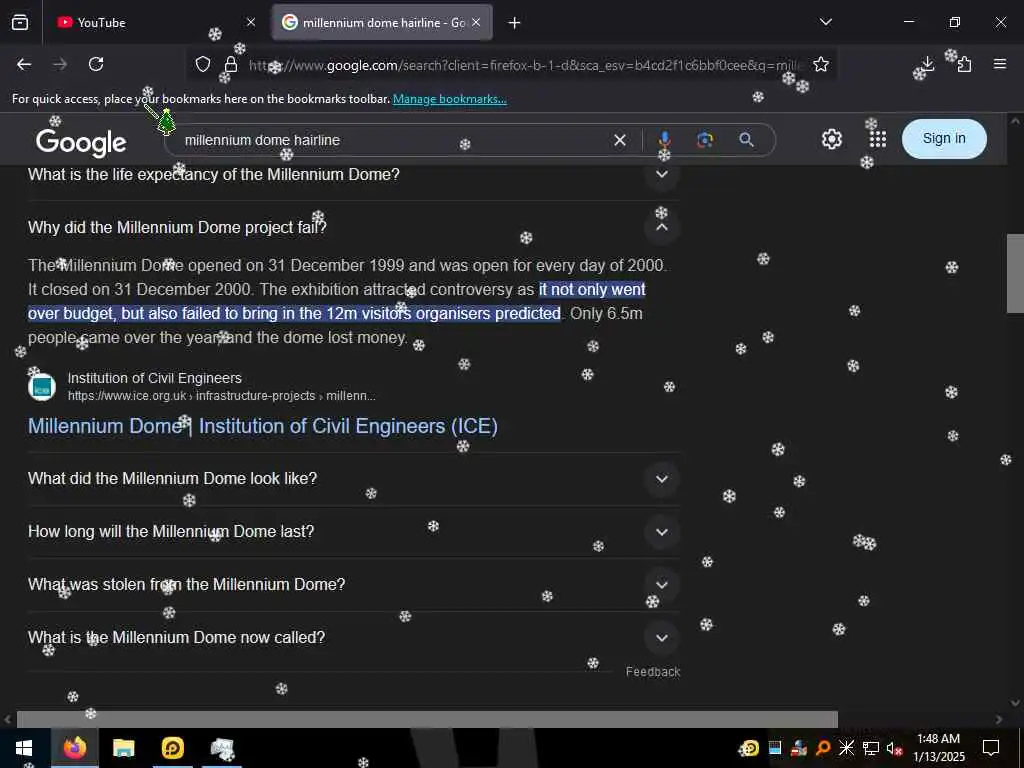This screenshot has width=1024, height=768.
Task: Open the Firefox View button
Action: coord(20,23)
